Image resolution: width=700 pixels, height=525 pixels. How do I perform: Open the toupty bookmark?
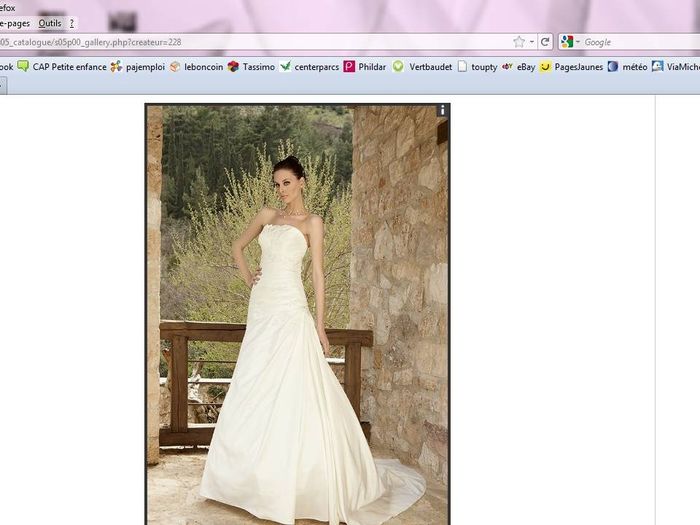[x=484, y=67]
